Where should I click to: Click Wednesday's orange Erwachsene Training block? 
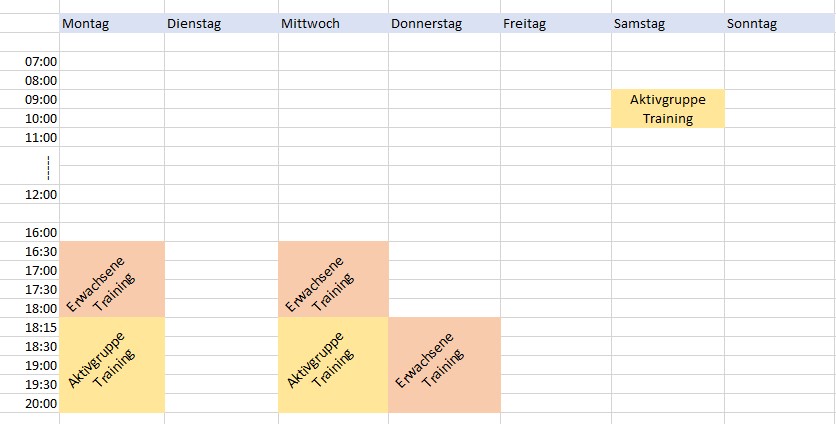tap(333, 279)
